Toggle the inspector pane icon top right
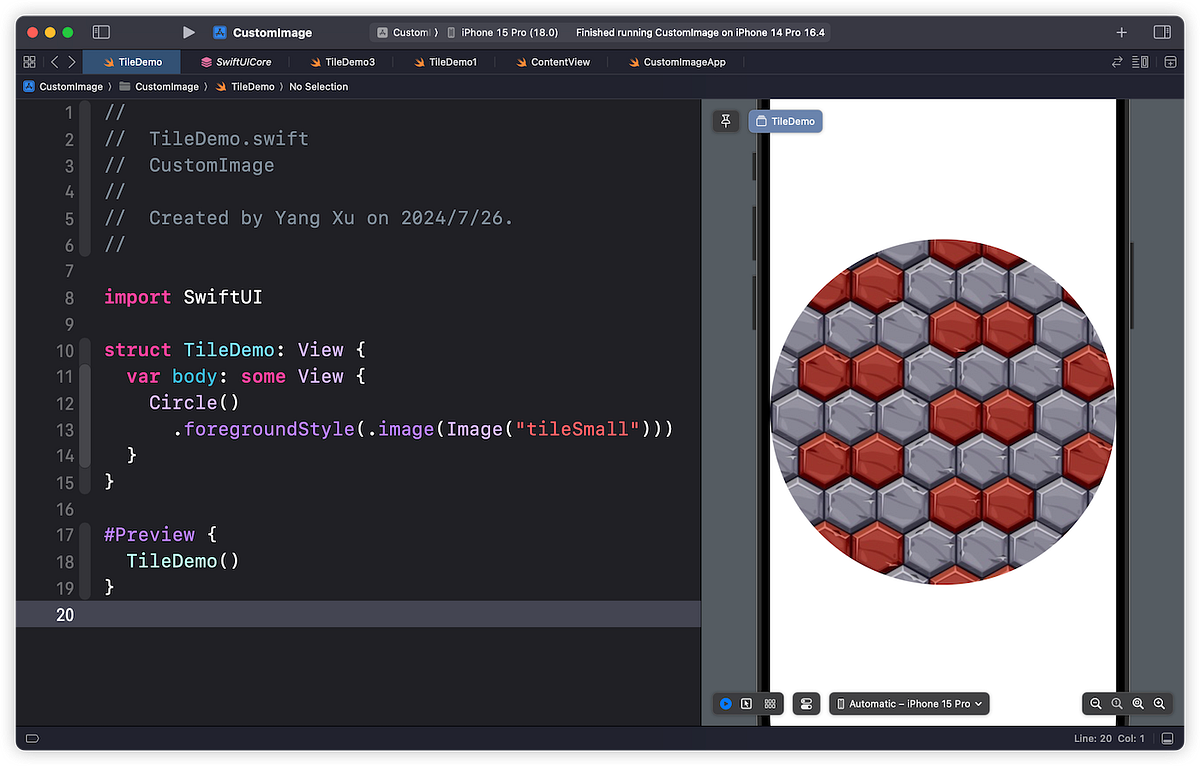The height and width of the screenshot is (766, 1200). point(1163,31)
